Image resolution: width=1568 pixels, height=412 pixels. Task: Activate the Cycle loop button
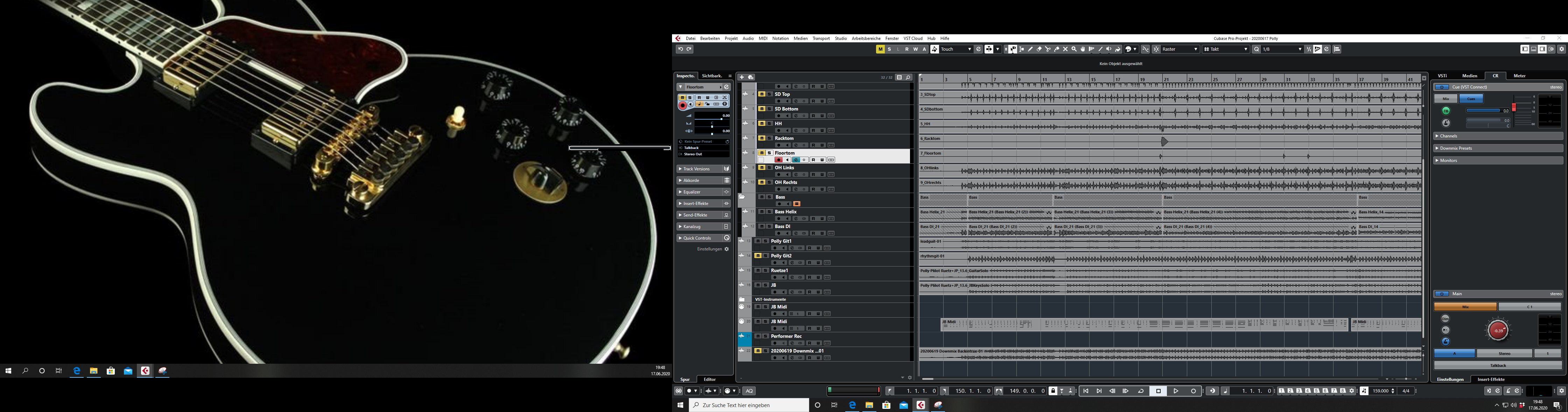tap(1141, 391)
